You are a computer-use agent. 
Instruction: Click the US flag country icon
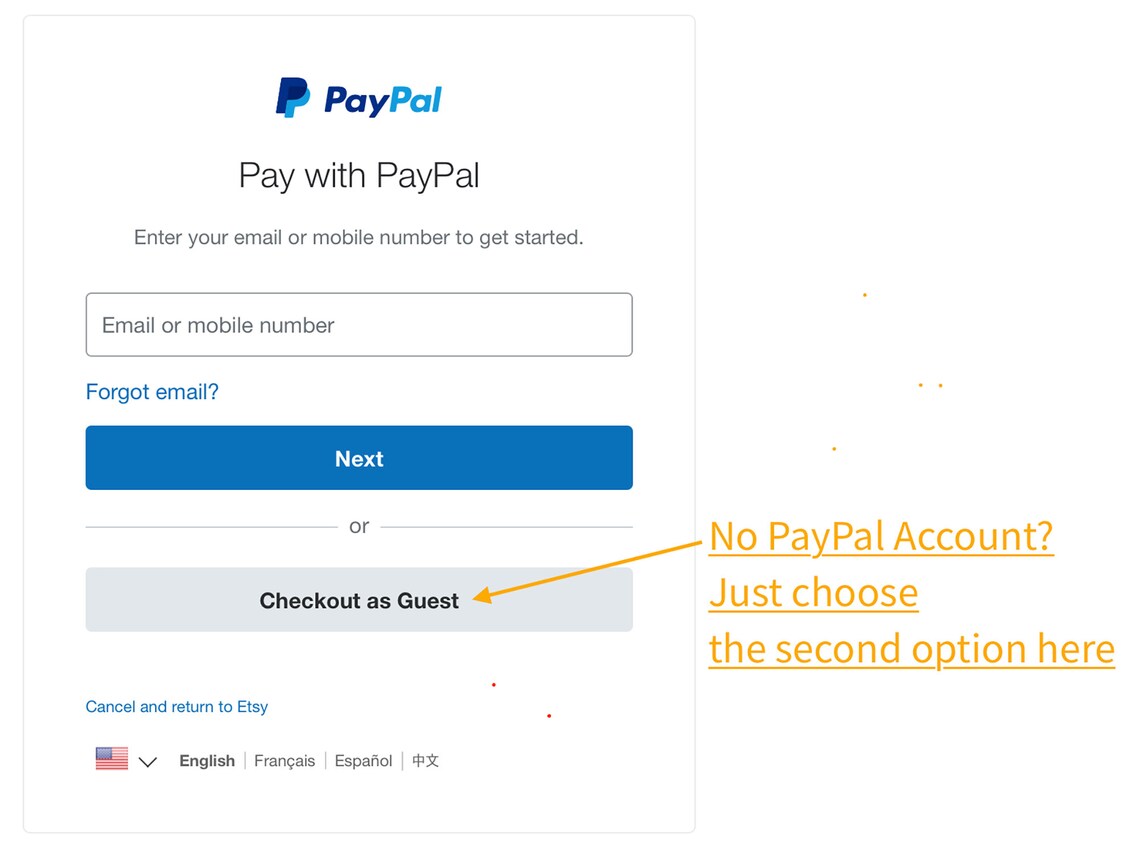click(112, 758)
